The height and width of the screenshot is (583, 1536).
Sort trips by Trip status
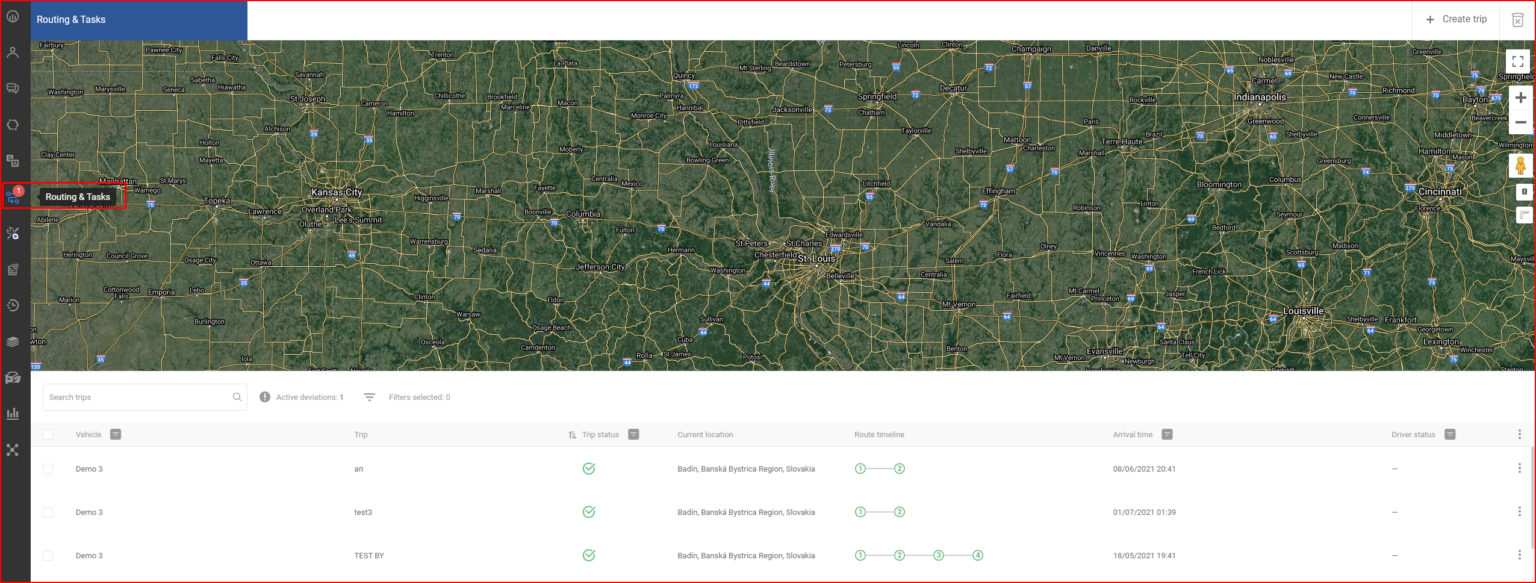(570, 434)
